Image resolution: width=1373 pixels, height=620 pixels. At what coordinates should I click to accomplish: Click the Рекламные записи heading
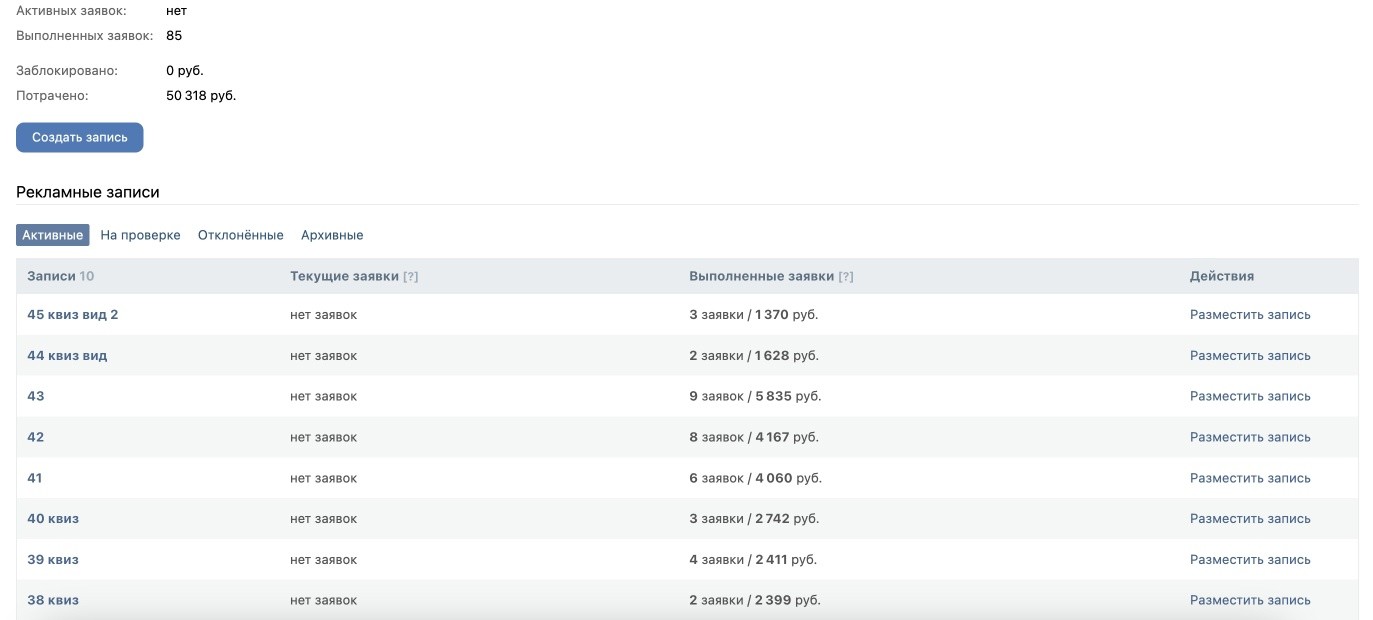pyautogui.click(x=88, y=192)
